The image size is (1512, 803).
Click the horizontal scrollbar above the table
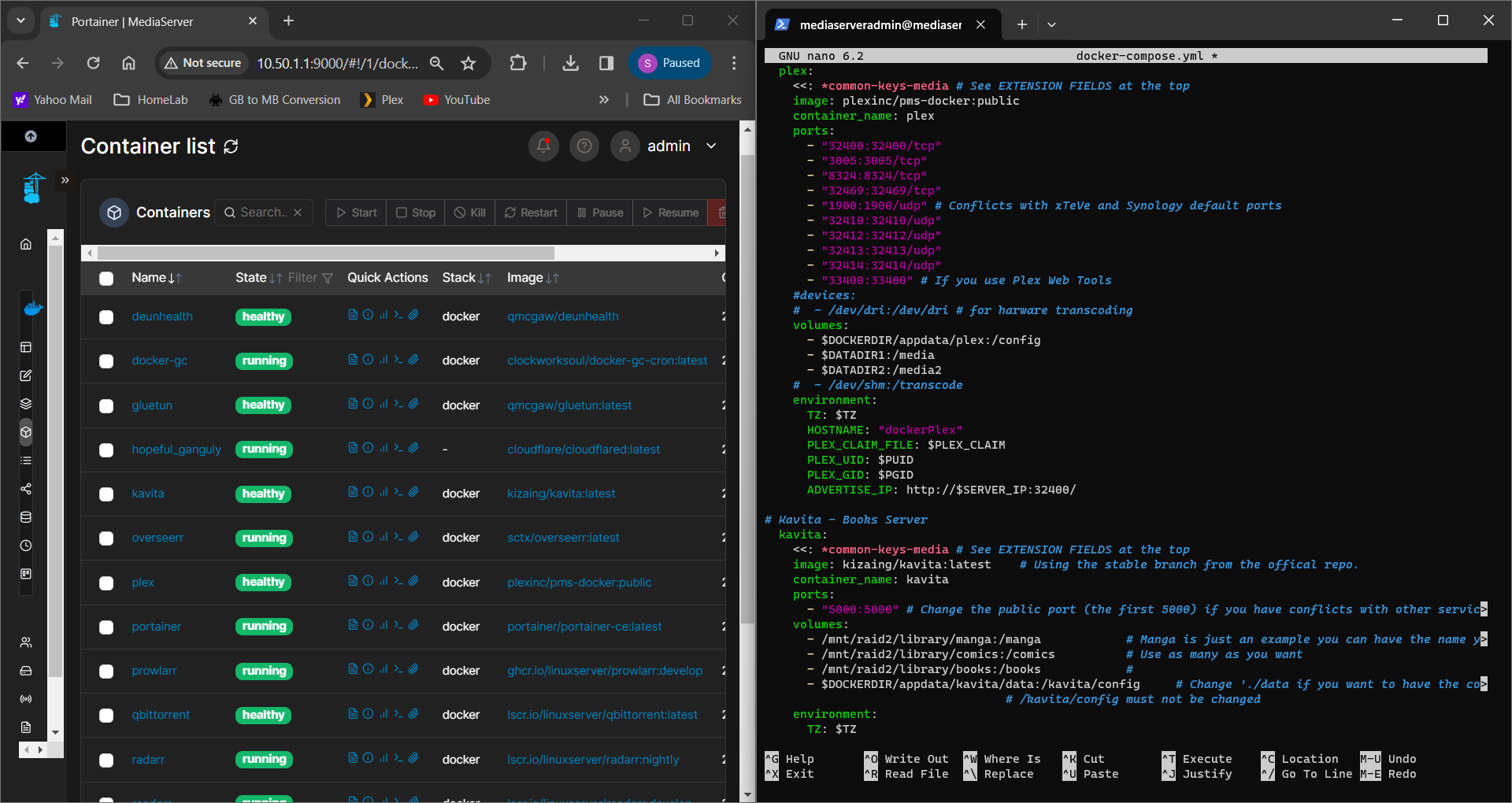(326, 253)
